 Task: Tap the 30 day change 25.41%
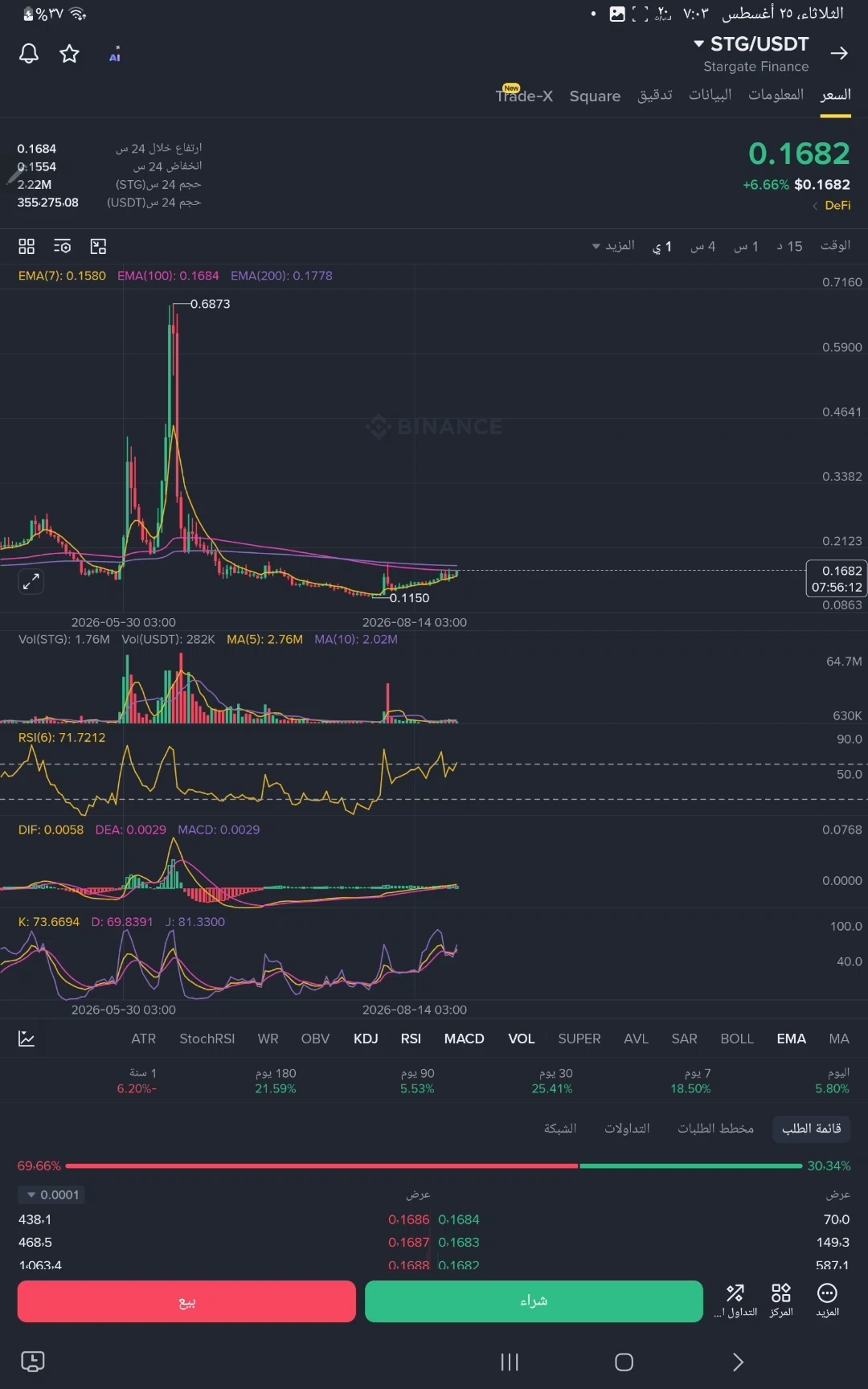point(552,1088)
